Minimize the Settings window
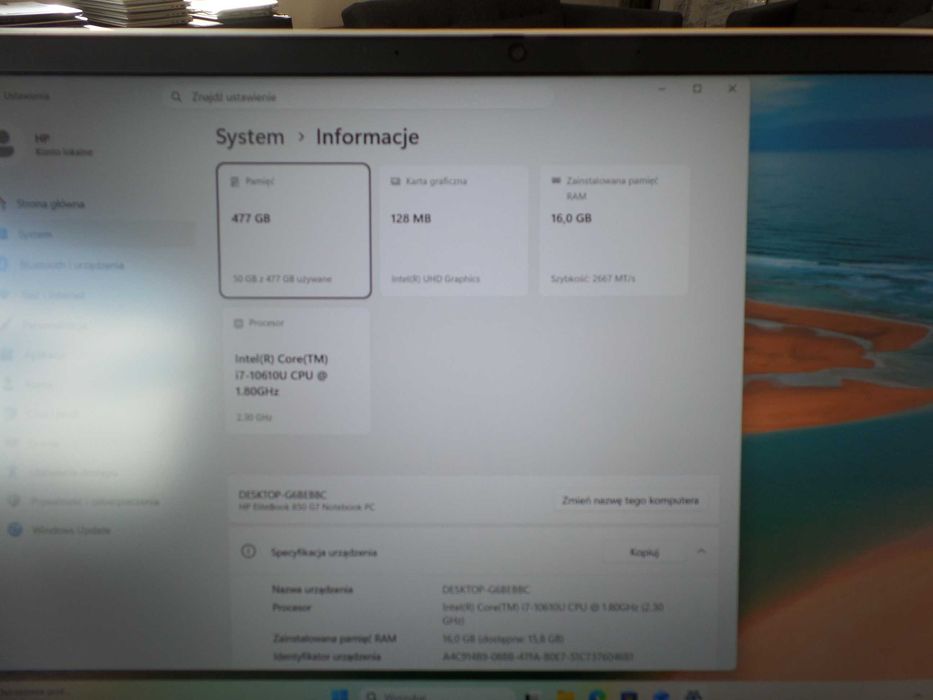 click(x=662, y=89)
